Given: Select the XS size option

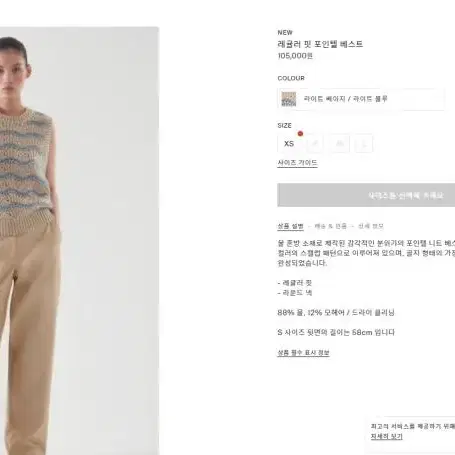Looking at the screenshot, I should (289, 144).
